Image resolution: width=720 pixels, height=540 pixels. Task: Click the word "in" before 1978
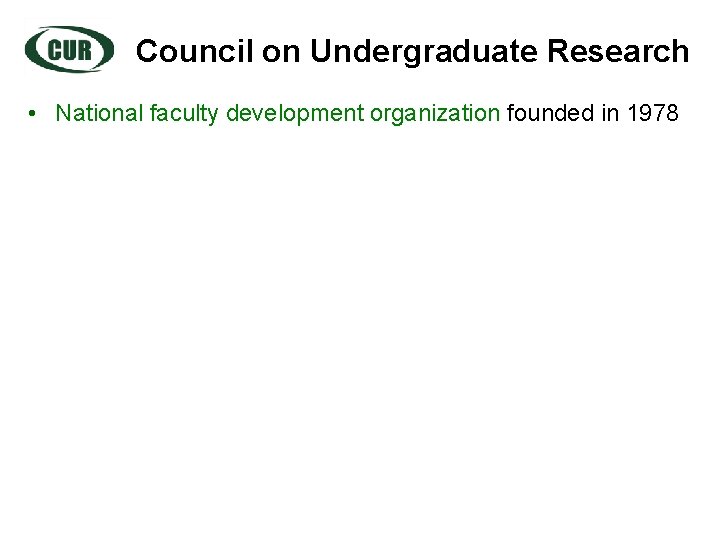(x=610, y=113)
